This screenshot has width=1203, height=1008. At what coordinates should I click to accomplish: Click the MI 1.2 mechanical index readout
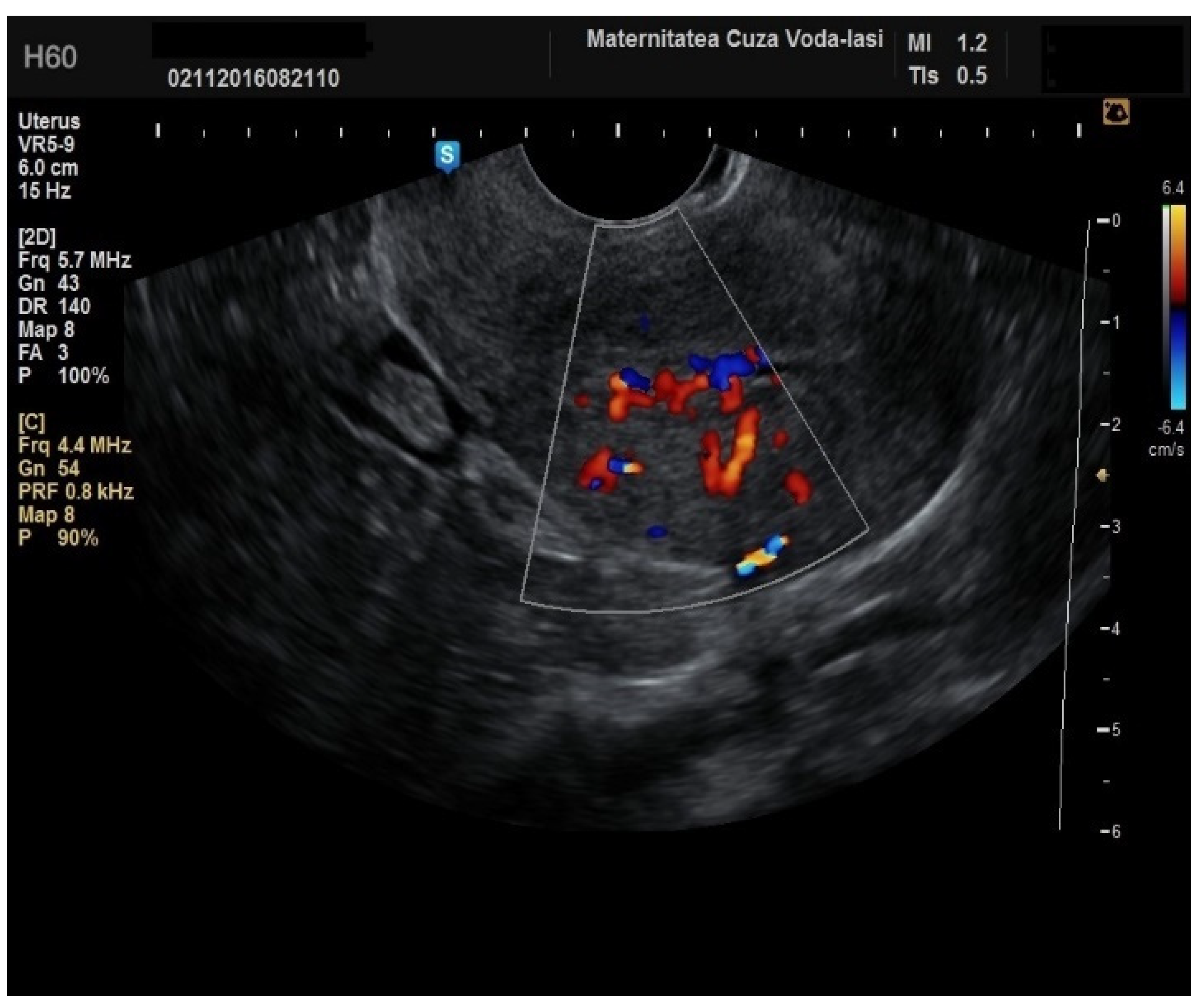[x=947, y=43]
